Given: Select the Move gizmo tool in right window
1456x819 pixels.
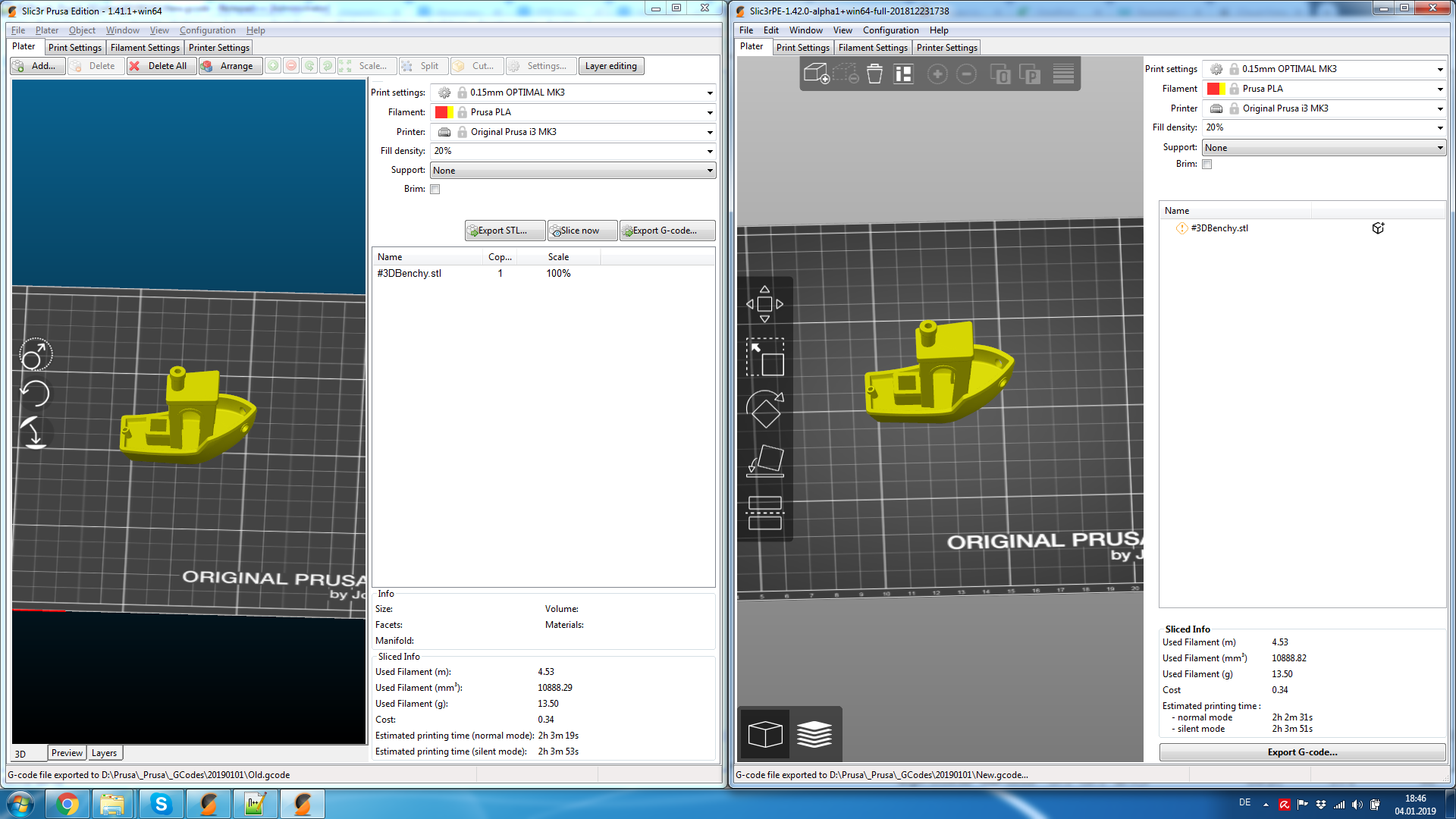Looking at the screenshot, I should 764,304.
